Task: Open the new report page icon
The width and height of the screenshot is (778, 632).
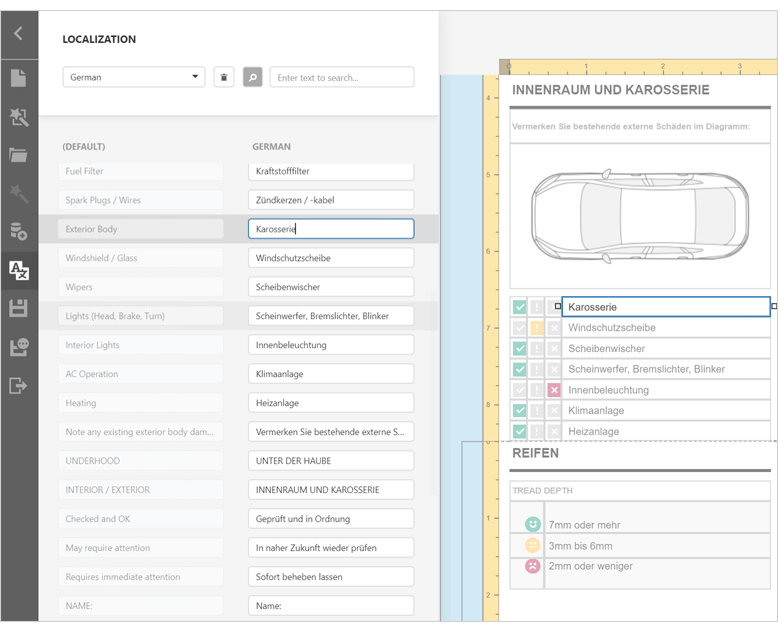Action: click(18, 78)
